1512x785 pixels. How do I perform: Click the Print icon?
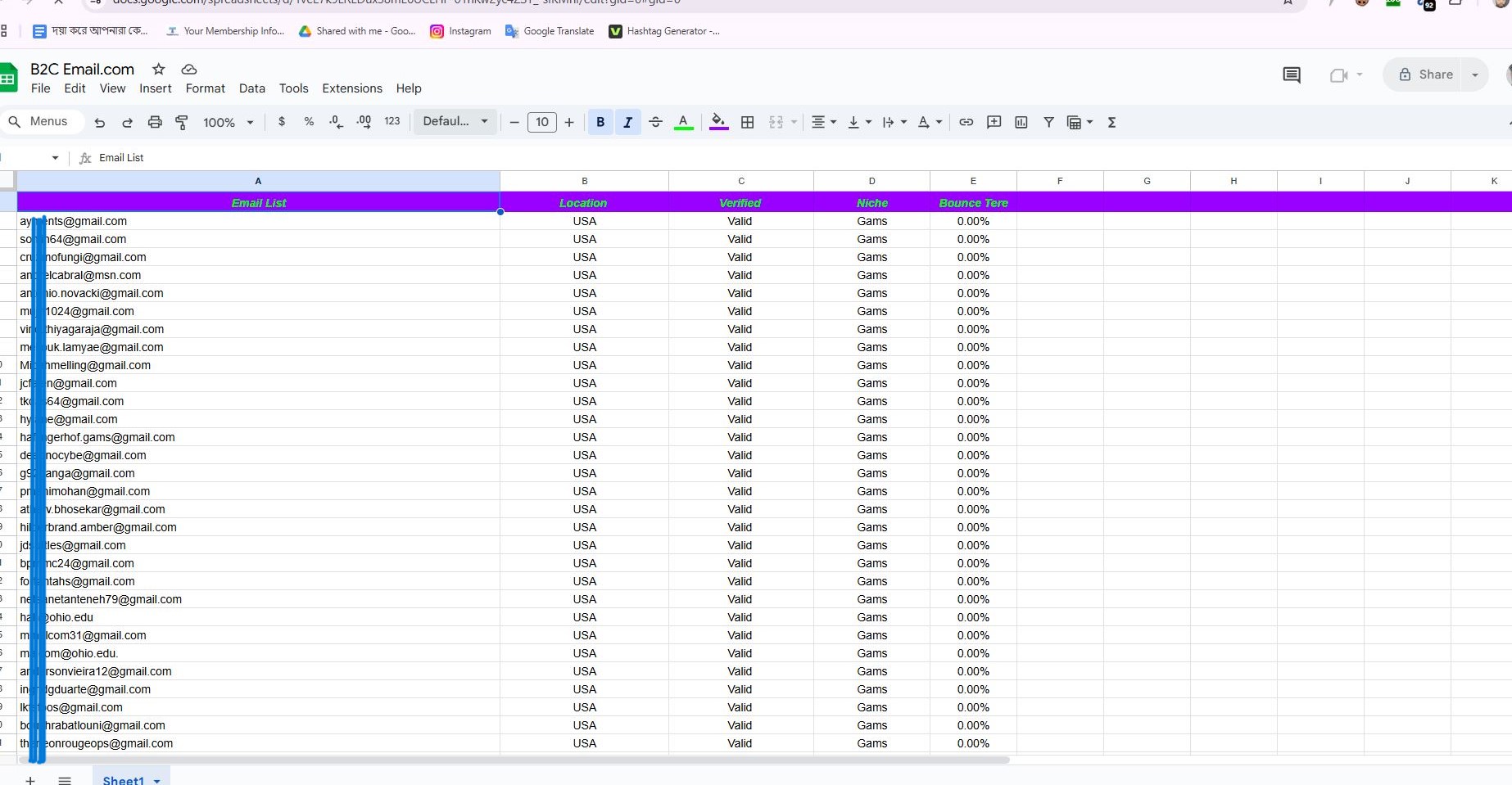coord(155,122)
